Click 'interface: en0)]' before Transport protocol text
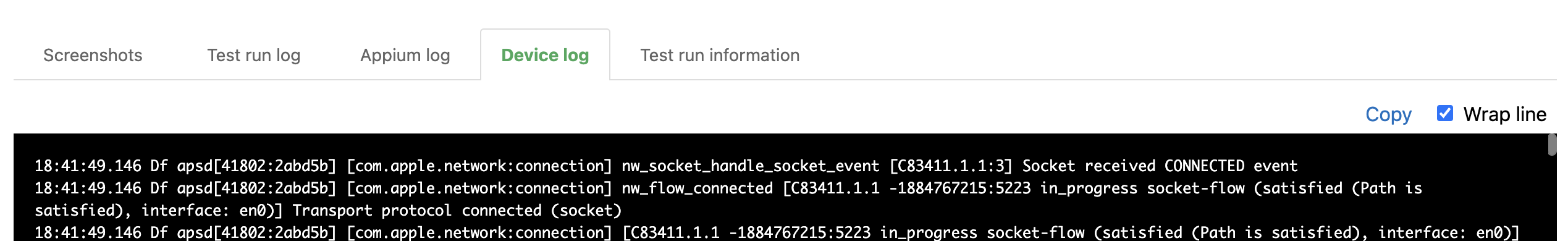 pos(212,210)
